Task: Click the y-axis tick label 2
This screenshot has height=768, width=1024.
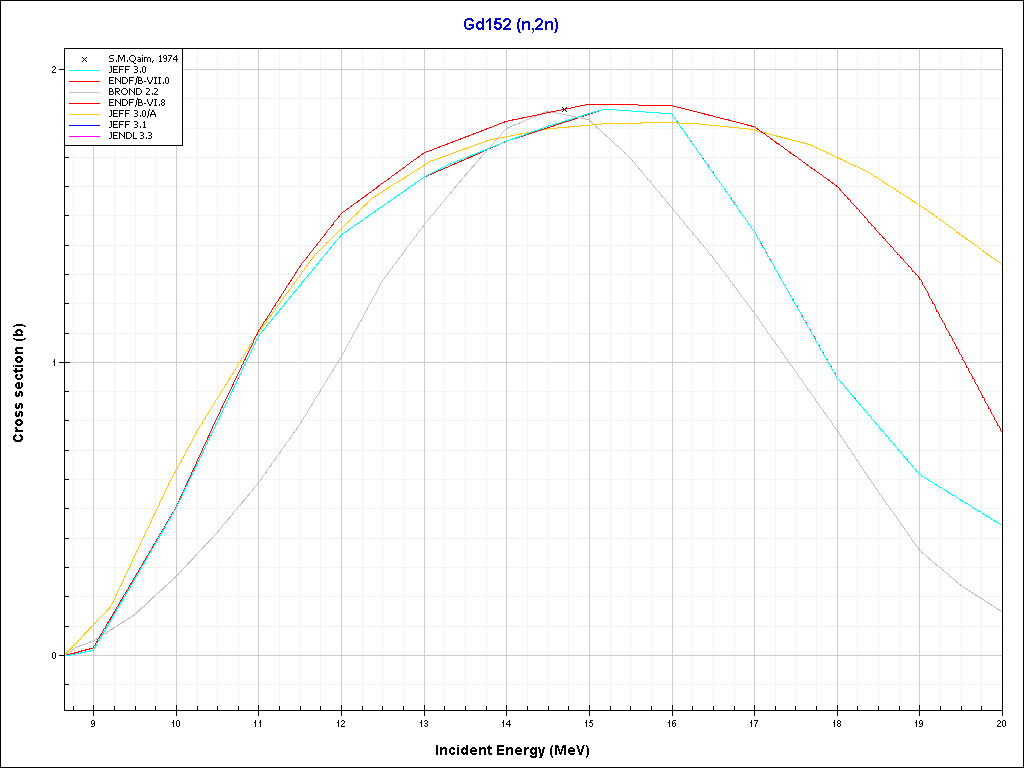Action: (x=57, y=70)
